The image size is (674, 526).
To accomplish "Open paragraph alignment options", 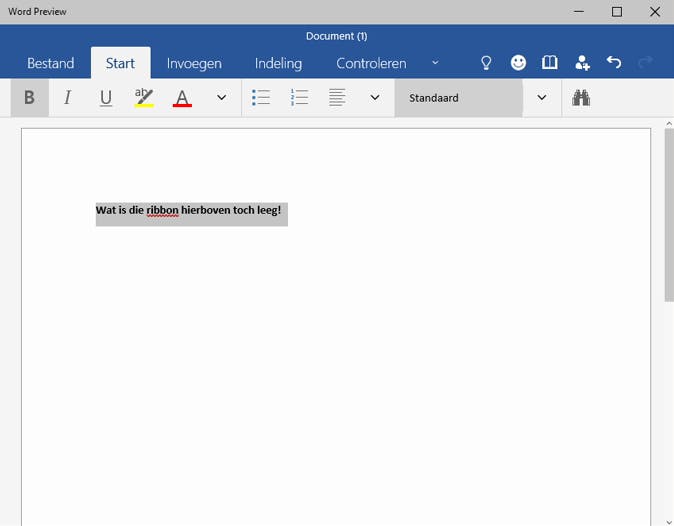I will [x=337, y=98].
